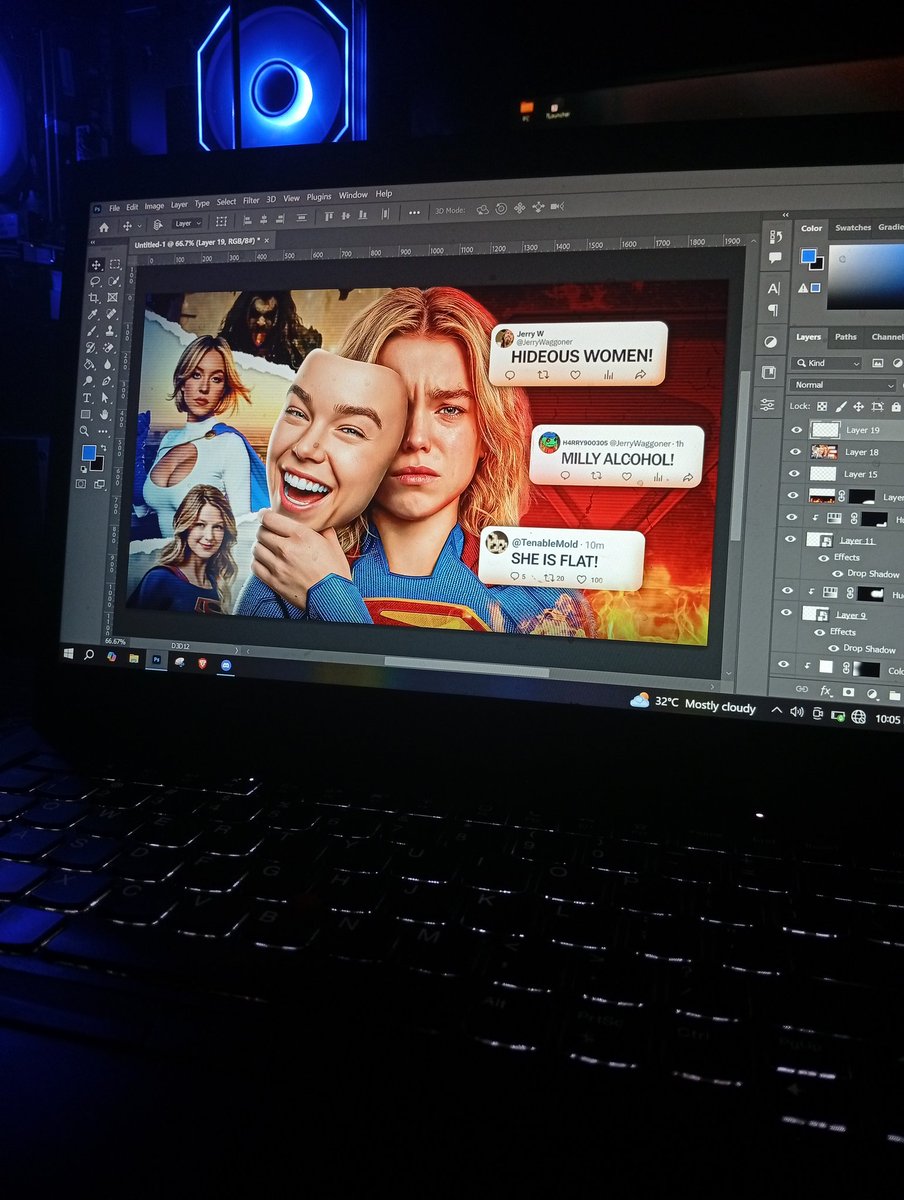
Task: Click the volume icon in system tray
Action: pyautogui.click(x=797, y=711)
